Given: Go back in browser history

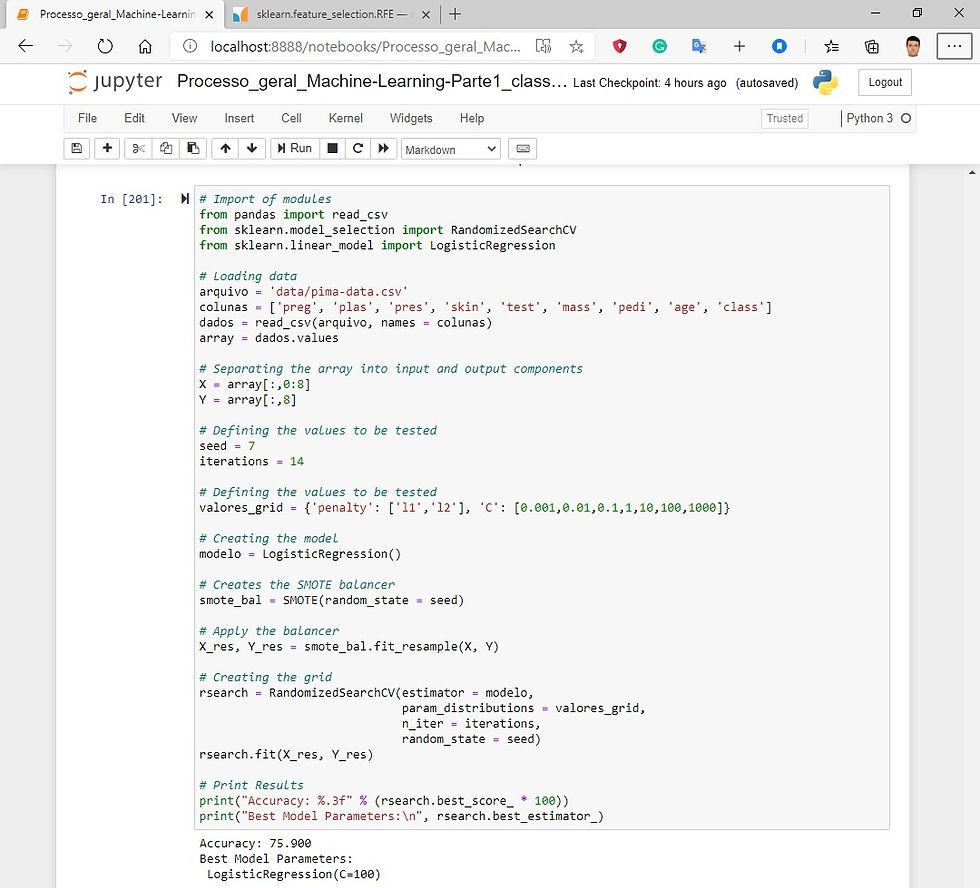Looking at the screenshot, I should pos(26,46).
